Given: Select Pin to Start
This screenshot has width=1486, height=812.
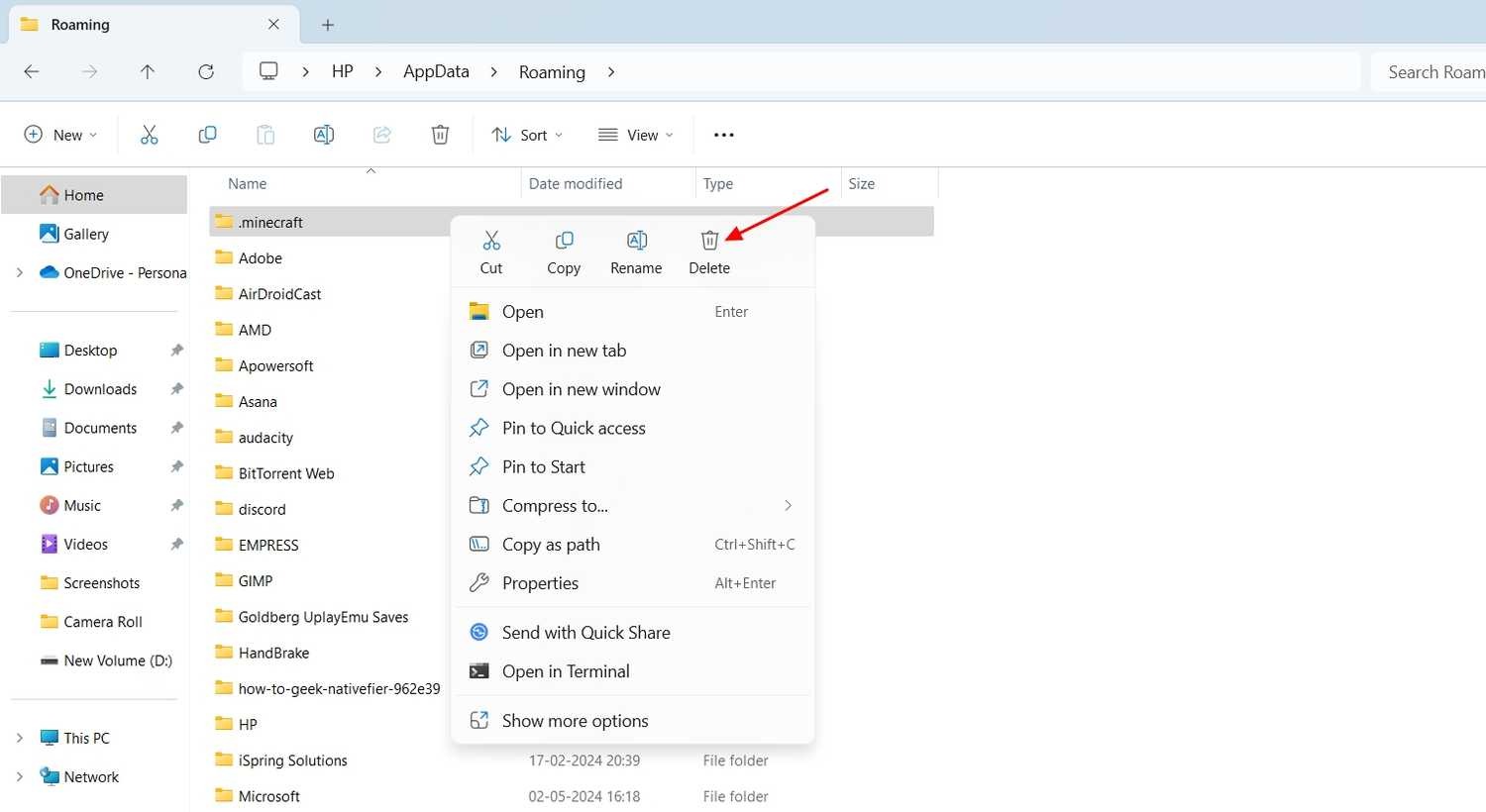Looking at the screenshot, I should (x=633, y=466).
